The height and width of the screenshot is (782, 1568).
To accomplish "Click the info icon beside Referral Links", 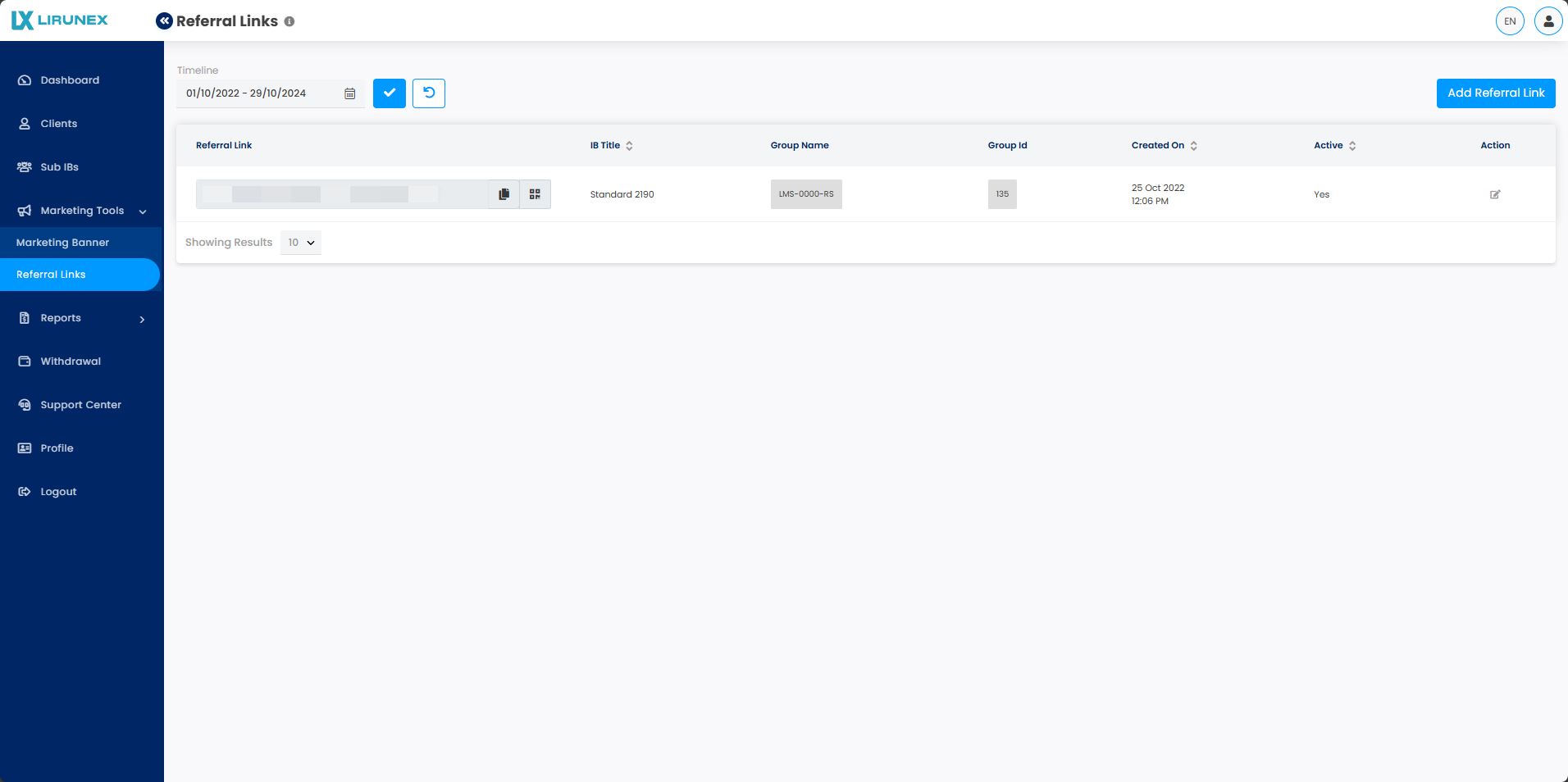I will pos(289,21).
